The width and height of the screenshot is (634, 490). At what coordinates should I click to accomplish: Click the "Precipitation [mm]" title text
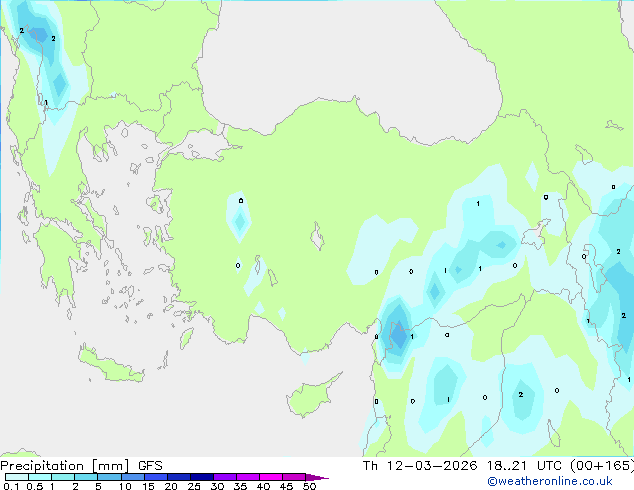[x=65, y=466]
